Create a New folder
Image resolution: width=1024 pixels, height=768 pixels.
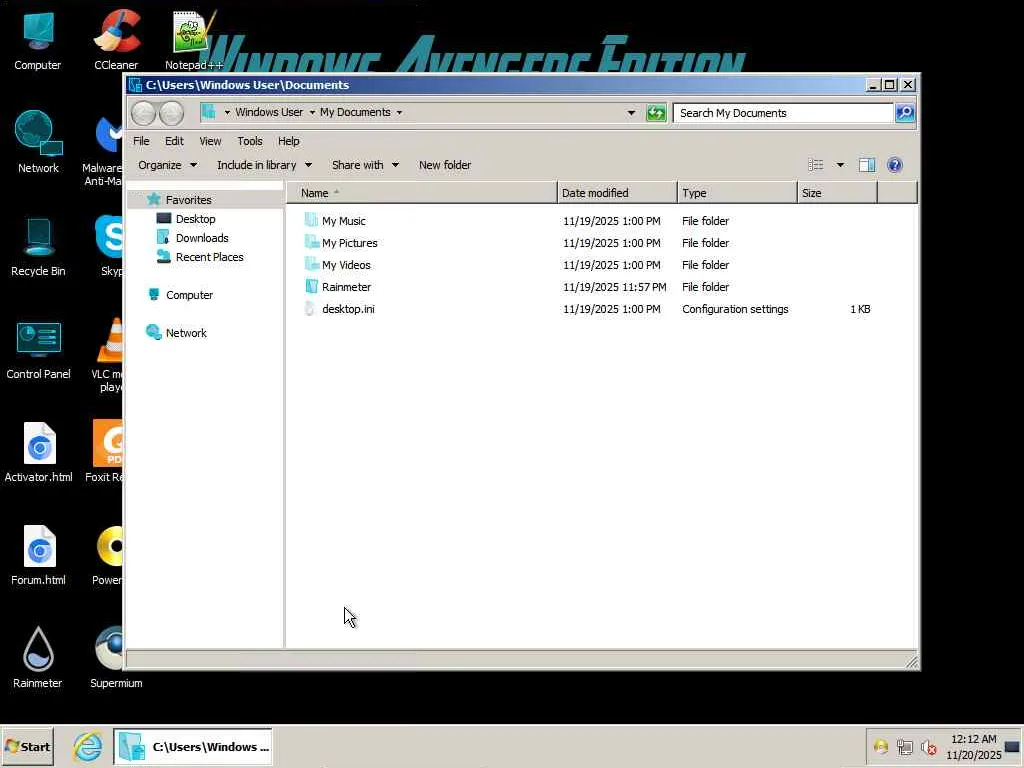coord(445,165)
